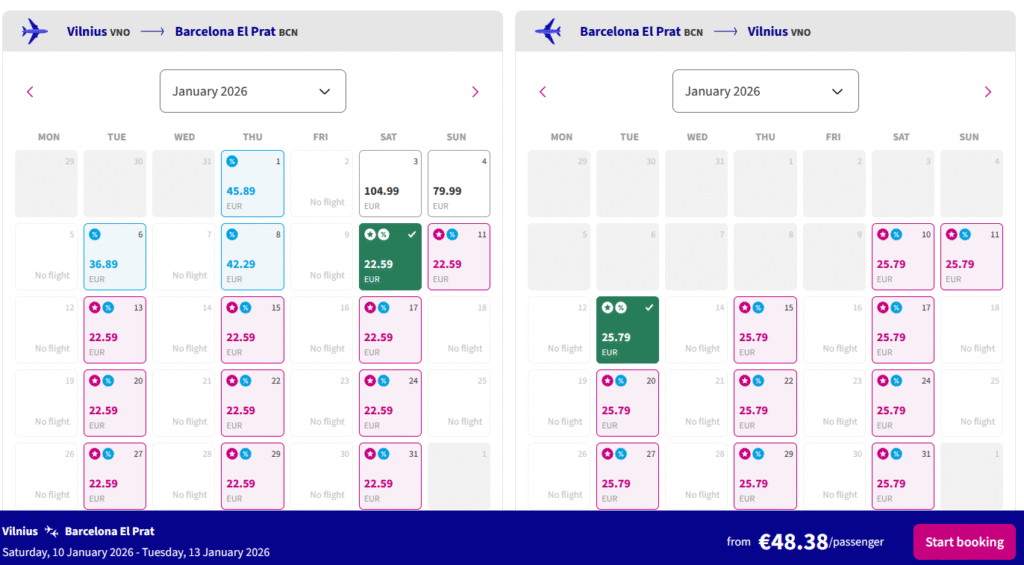
Task: Select outbound flight on Sunday 11 January
Action: (x=458, y=257)
